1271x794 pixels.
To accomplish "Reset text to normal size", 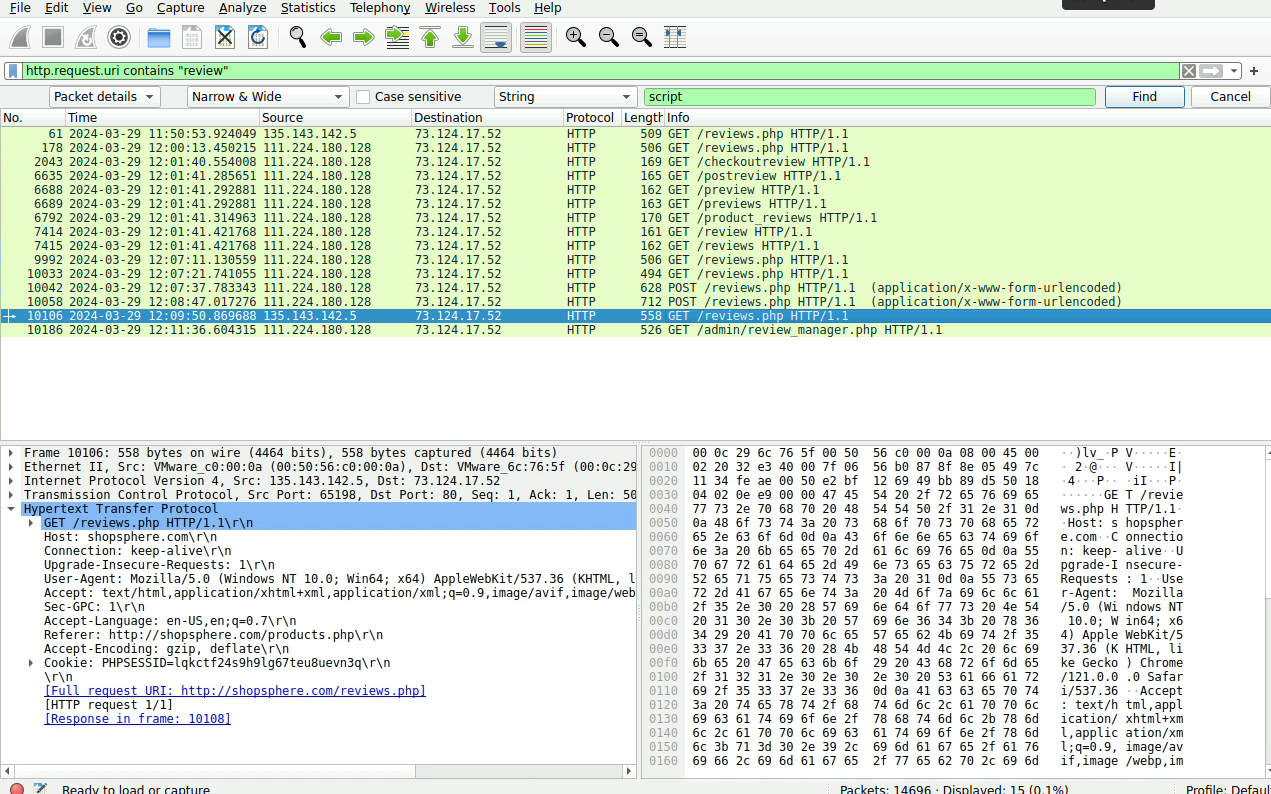I will (x=642, y=38).
